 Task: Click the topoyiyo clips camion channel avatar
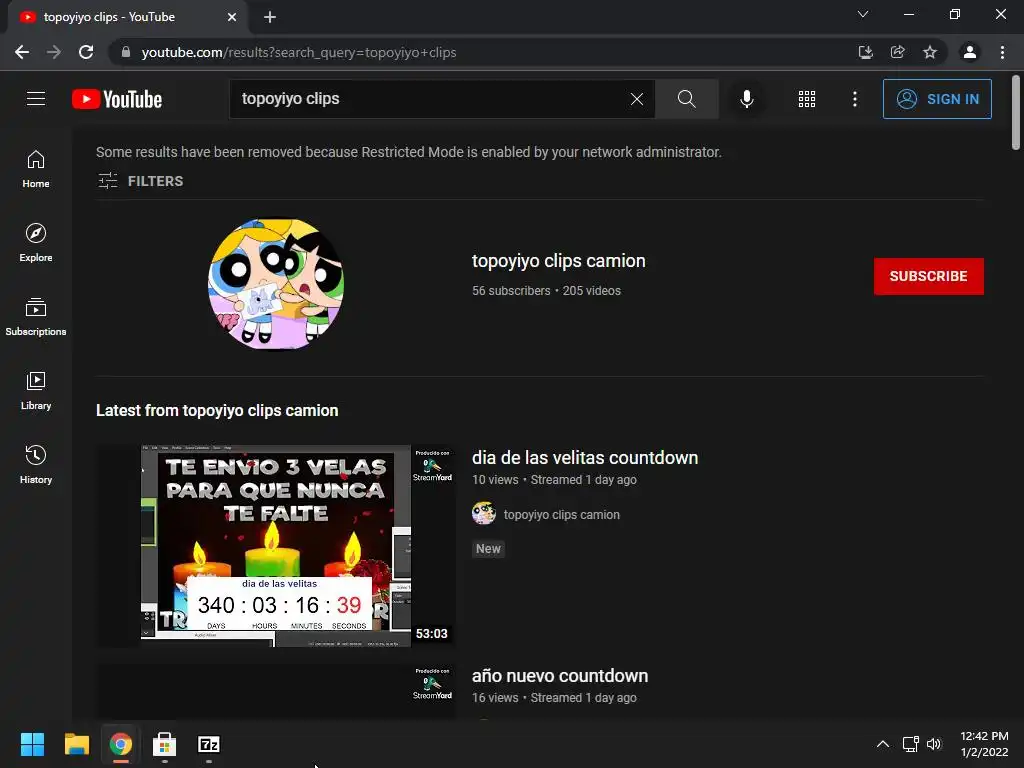276,284
